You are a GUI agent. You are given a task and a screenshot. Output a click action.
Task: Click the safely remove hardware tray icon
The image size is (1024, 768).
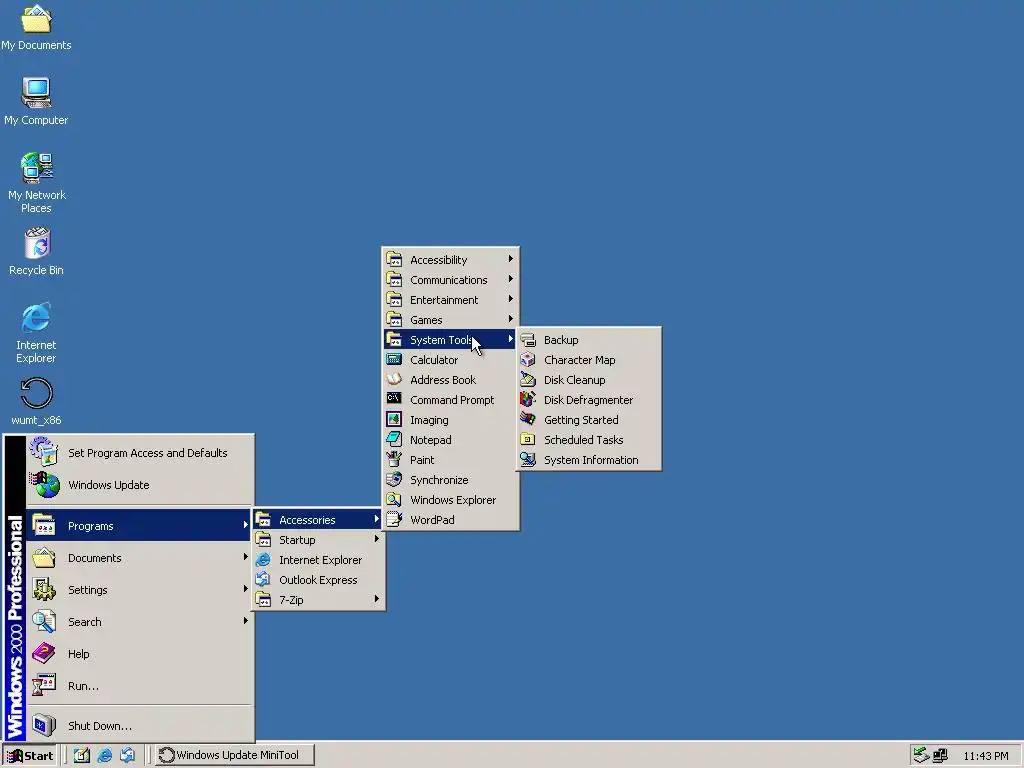921,755
